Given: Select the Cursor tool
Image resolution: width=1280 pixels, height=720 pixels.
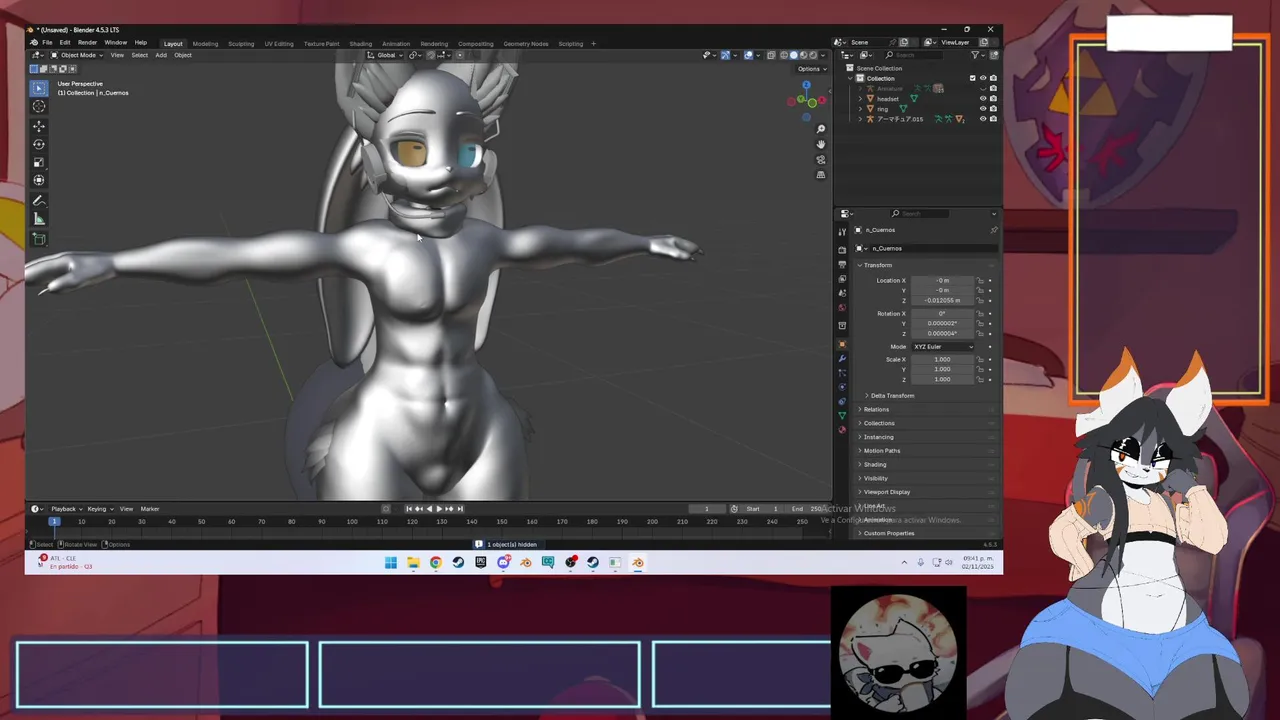Looking at the screenshot, I should [x=39, y=106].
